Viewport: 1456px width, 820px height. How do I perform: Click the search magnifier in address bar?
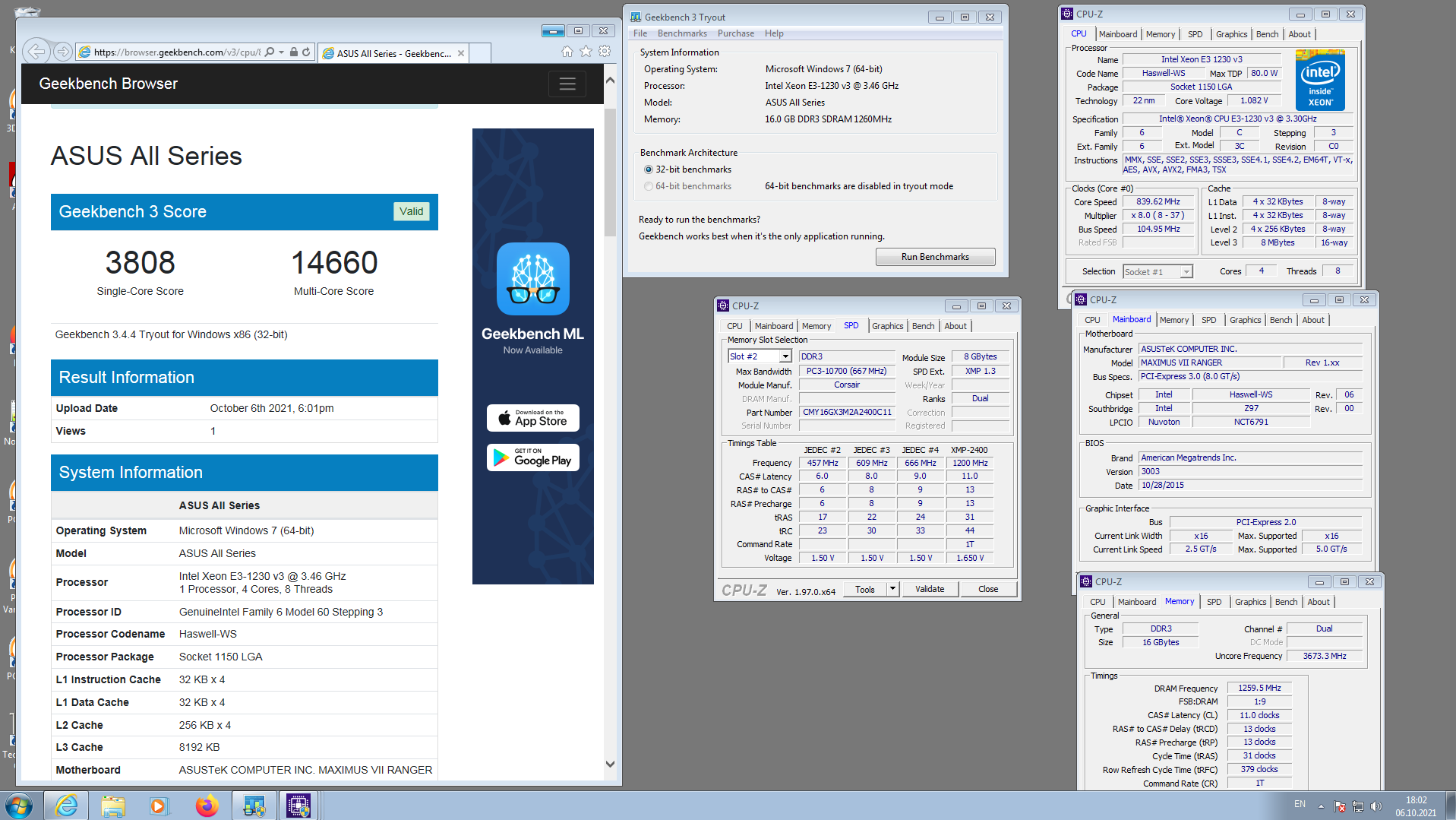pos(270,52)
